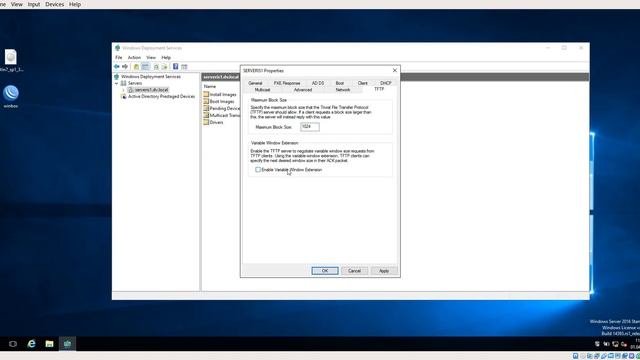Screen dimensions: 640x360
Task: Click the Windows Deployment Services taskbar button
Action: tap(67, 344)
